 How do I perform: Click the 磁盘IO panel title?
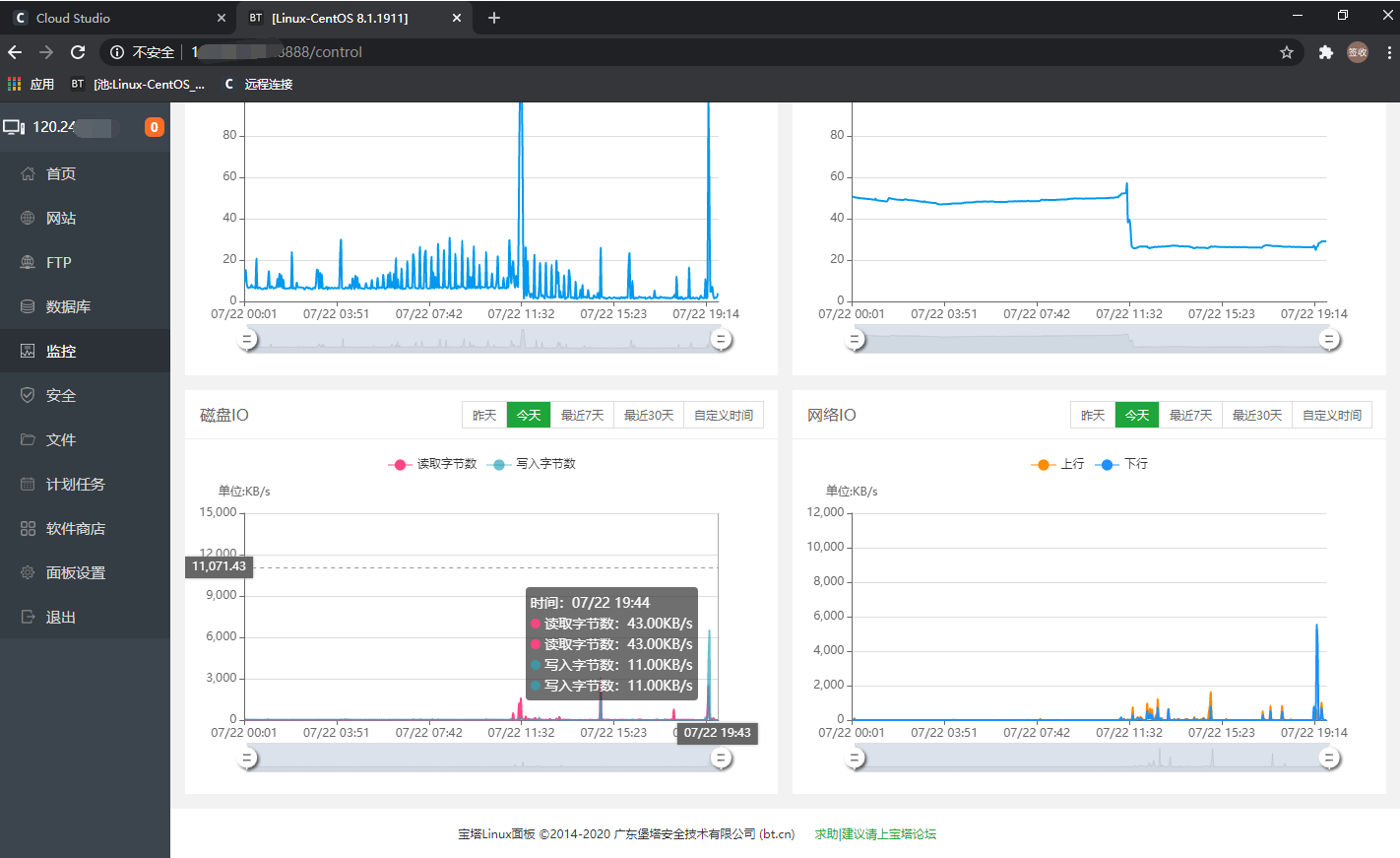pyautogui.click(x=224, y=415)
